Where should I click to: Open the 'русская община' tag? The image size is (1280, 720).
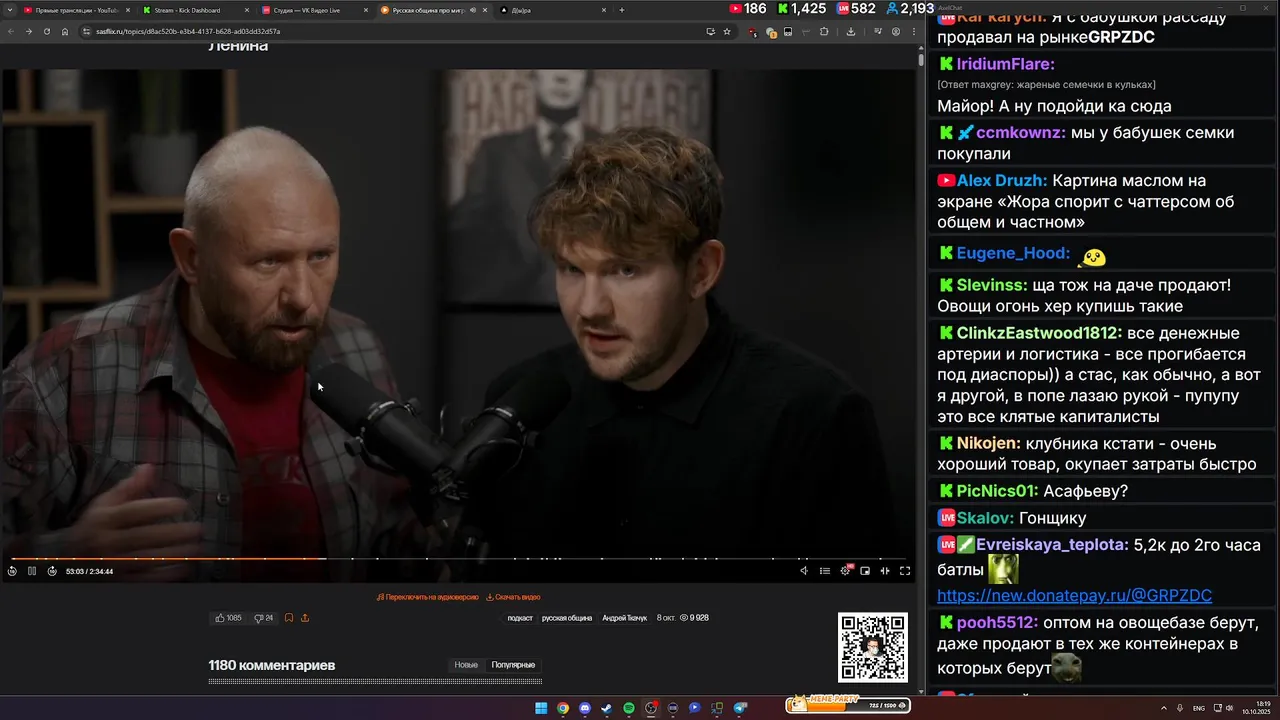[x=567, y=618]
